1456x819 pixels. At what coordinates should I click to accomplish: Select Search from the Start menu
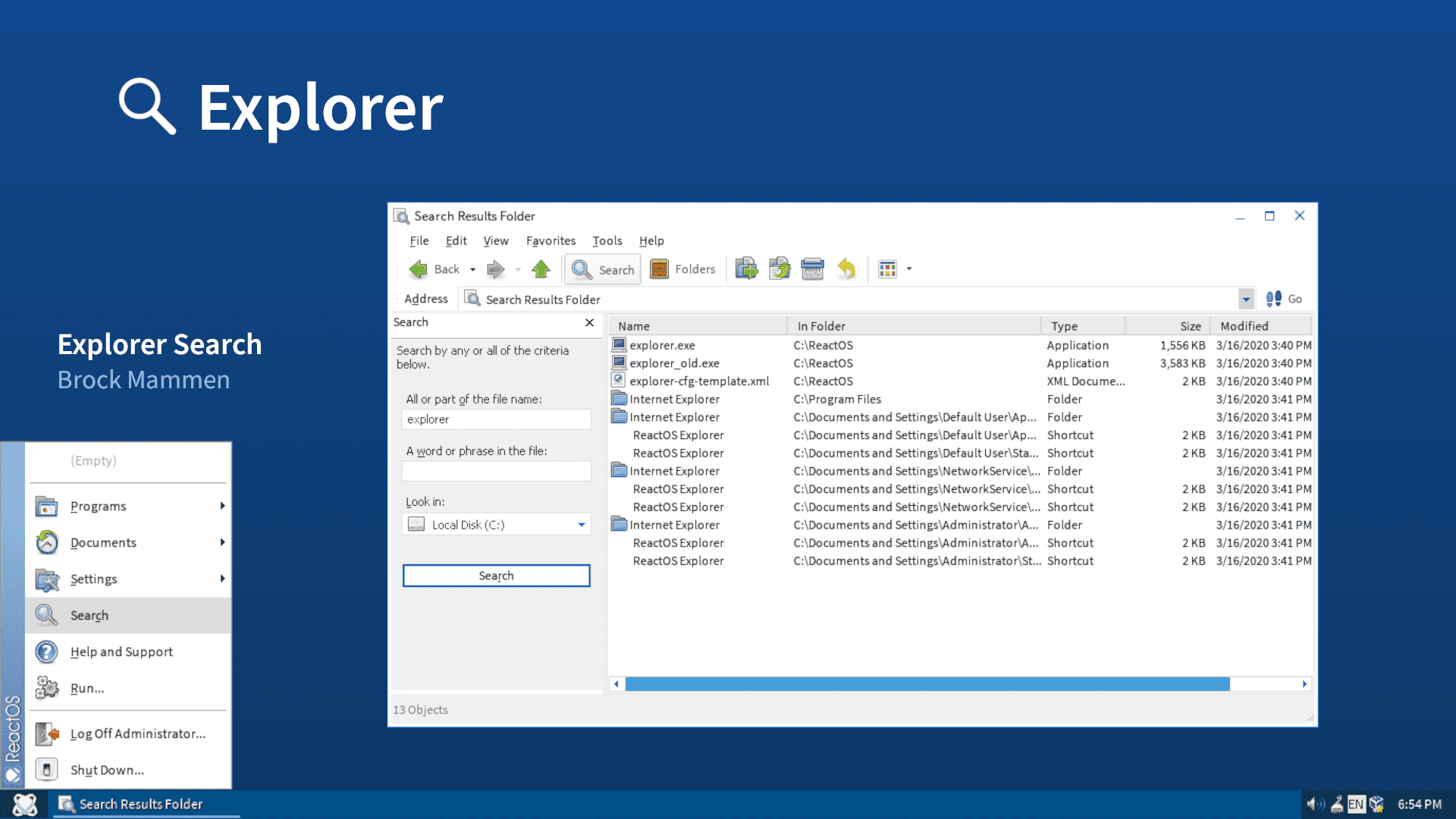(x=89, y=615)
